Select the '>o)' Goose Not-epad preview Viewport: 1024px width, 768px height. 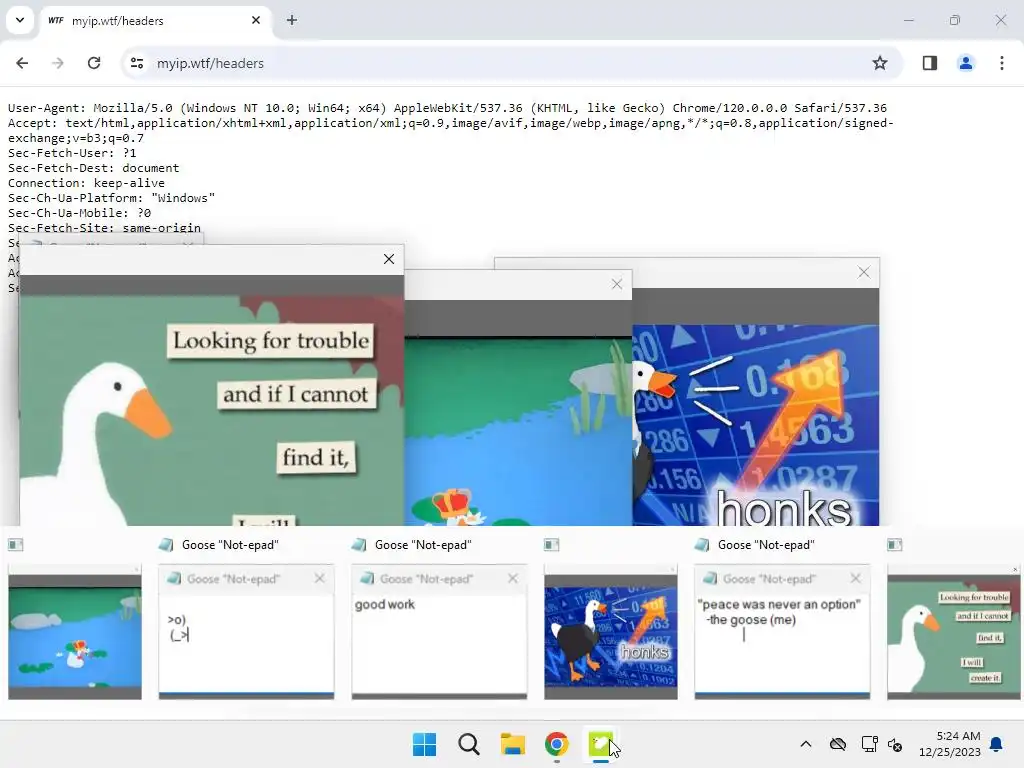[246, 632]
